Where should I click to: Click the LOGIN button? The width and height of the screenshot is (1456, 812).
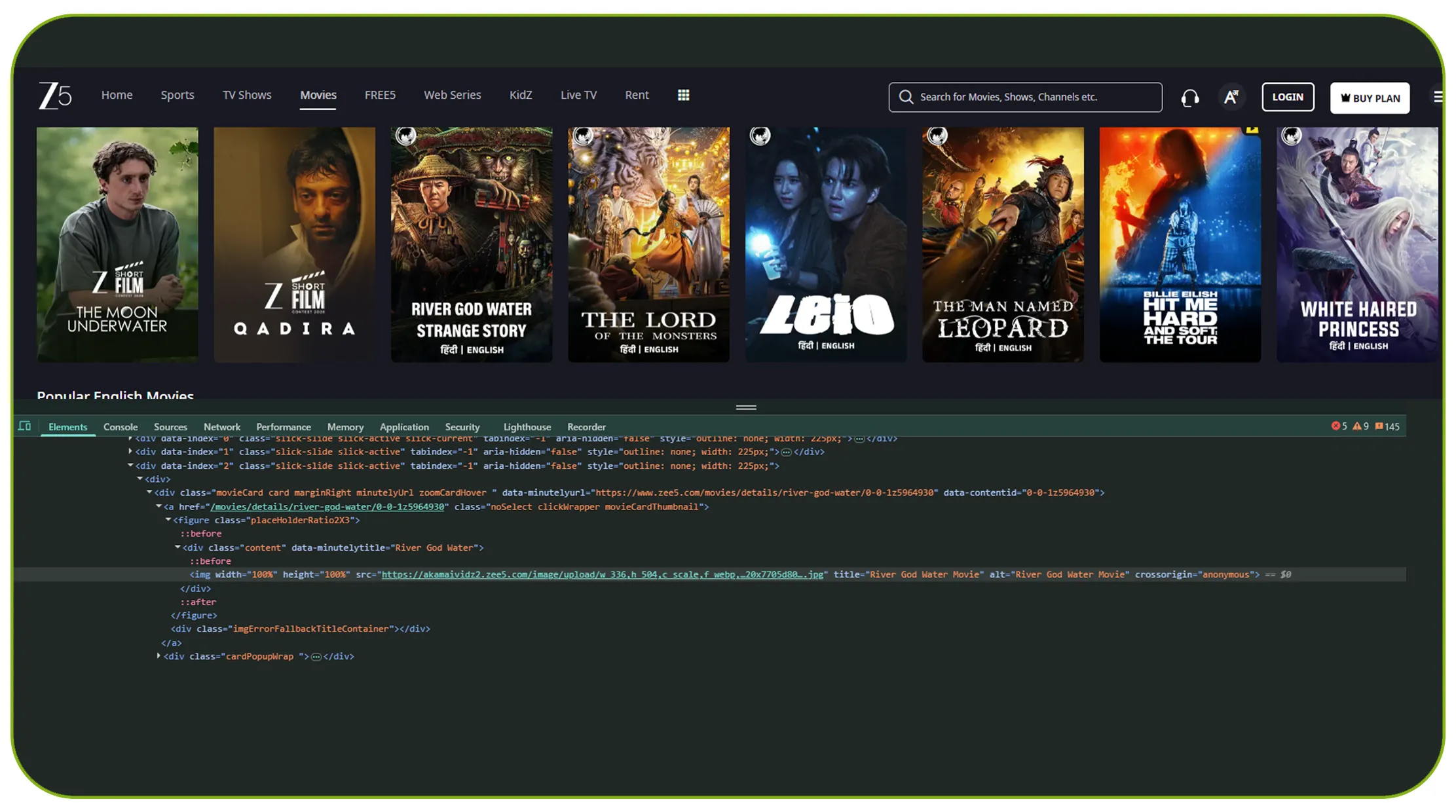point(1288,97)
